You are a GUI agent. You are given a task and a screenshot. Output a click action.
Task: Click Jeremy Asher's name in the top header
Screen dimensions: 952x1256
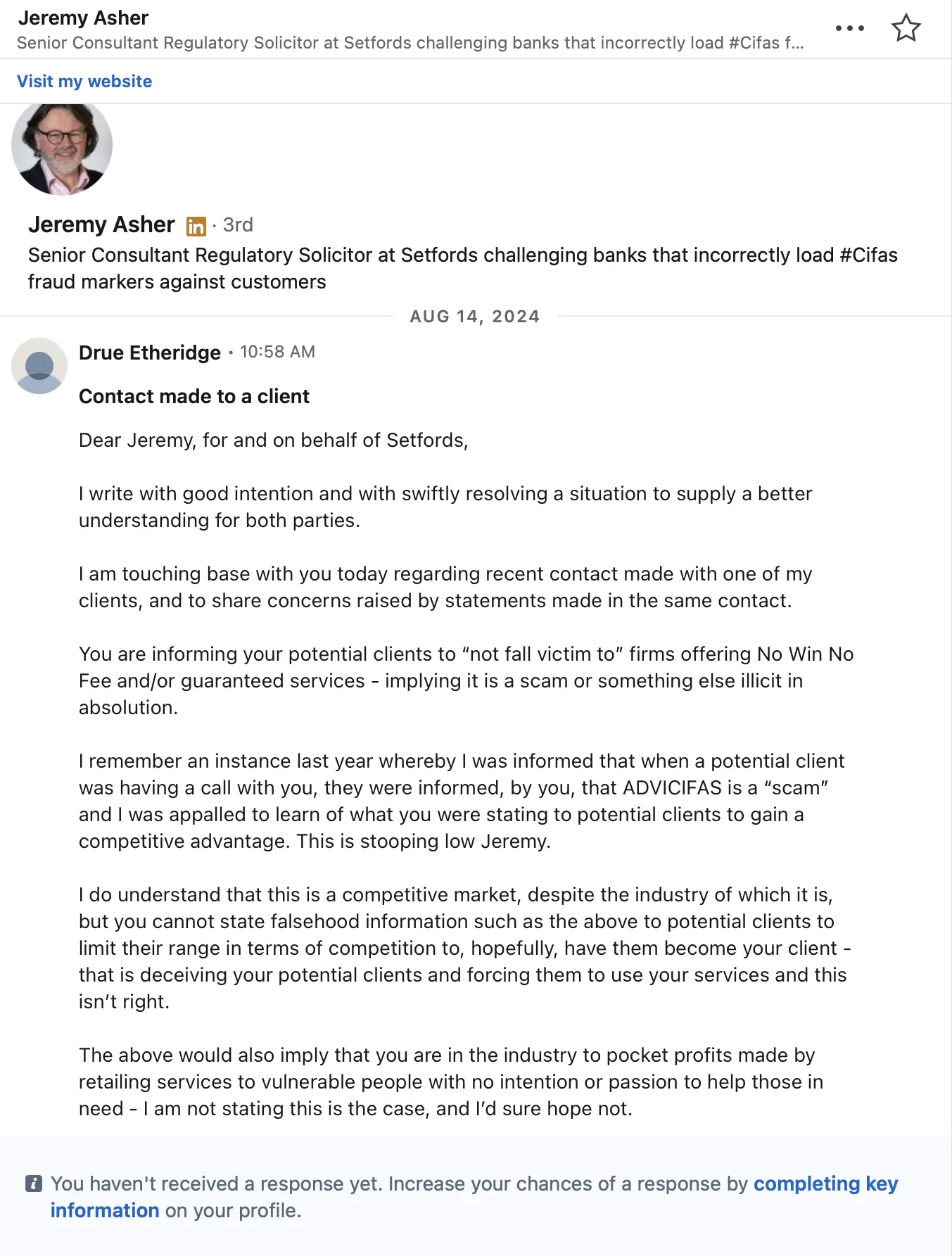click(83, 18)
